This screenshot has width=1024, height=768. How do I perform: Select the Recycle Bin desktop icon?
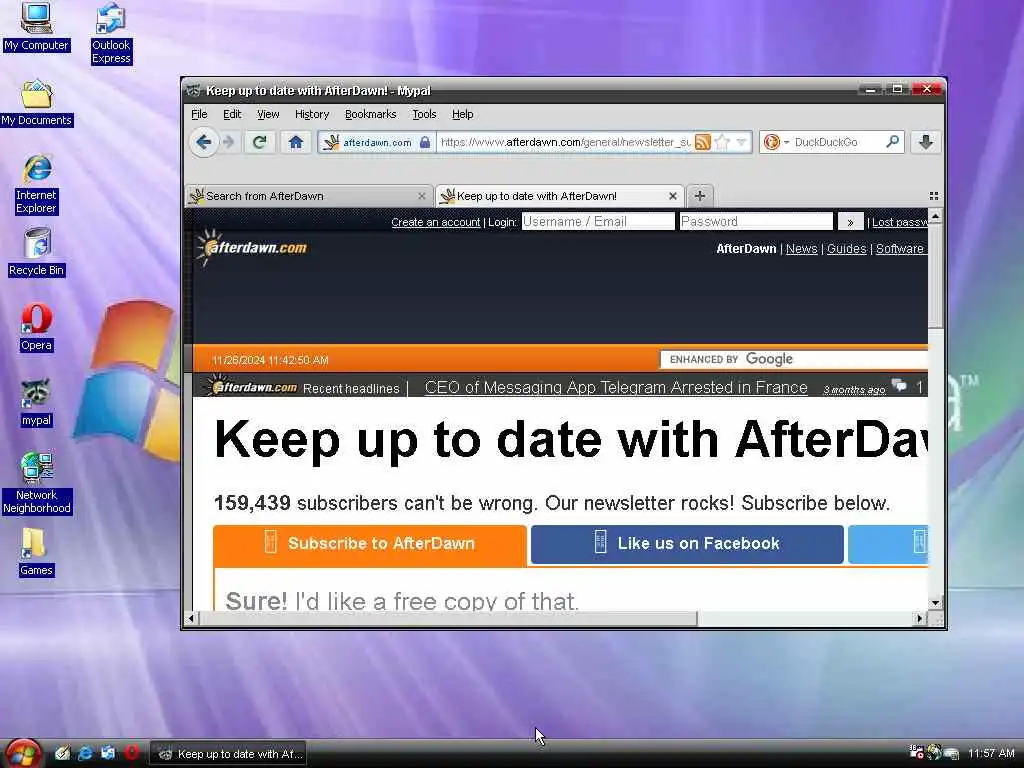click(x=36, y=252)
